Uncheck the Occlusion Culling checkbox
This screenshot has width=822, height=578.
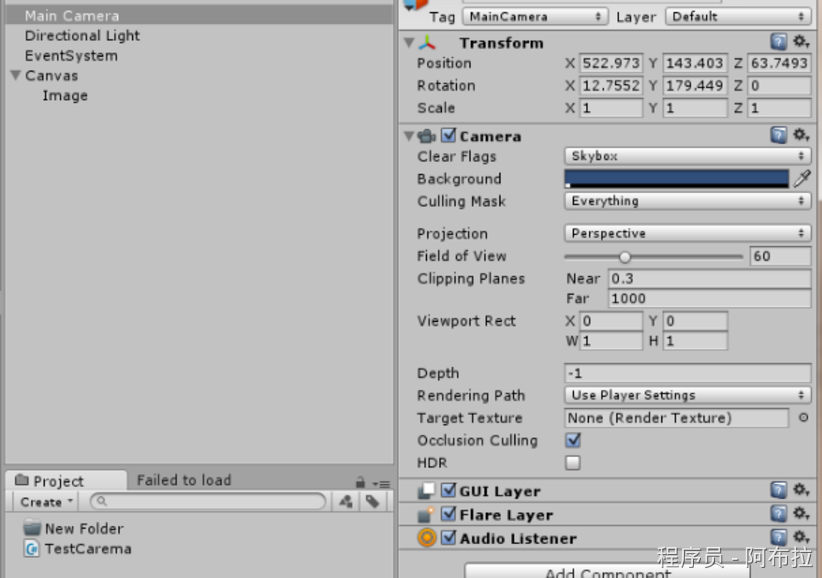[573, 440]
